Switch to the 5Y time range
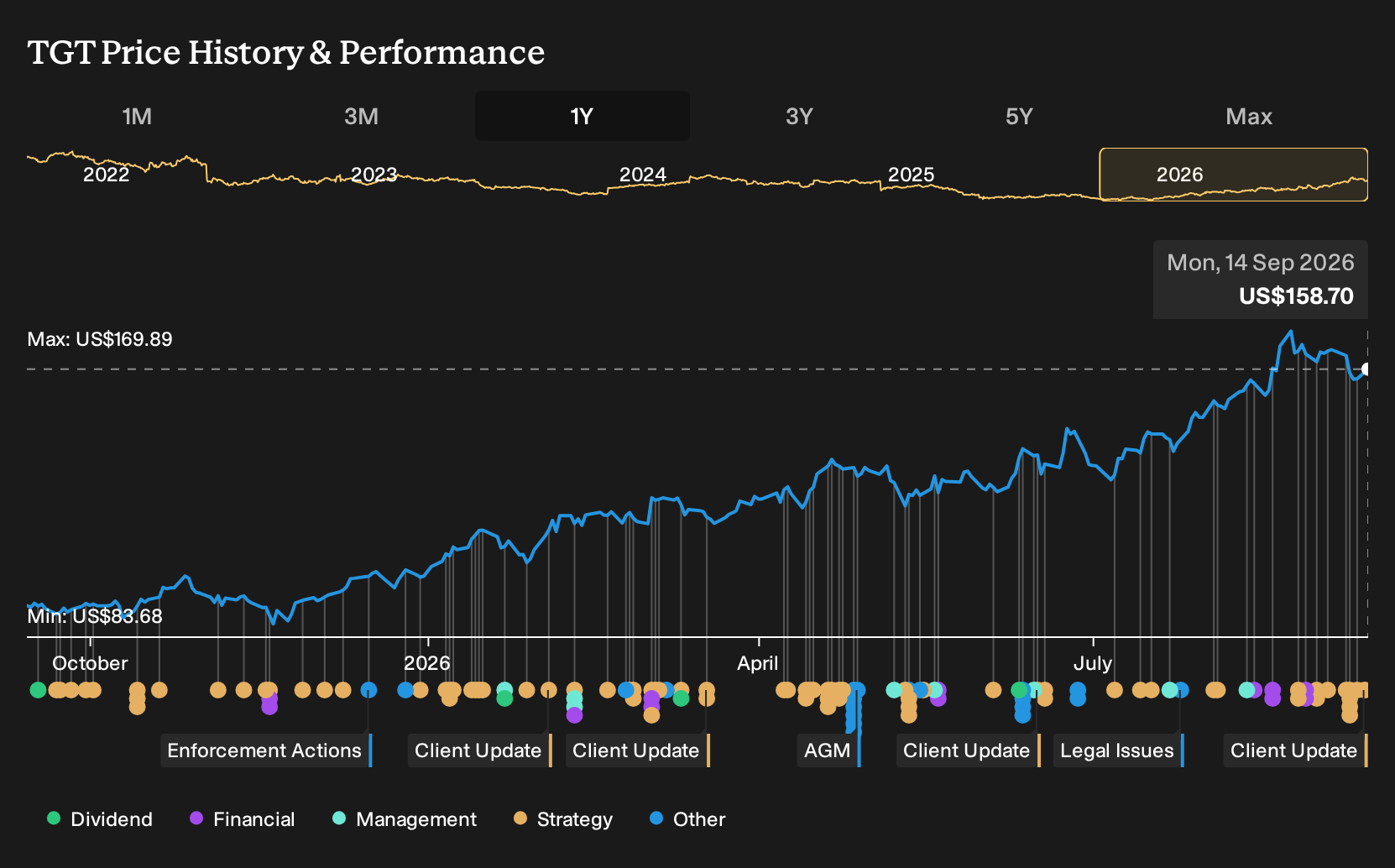The width and height of the screenshot is (1395, 868). (1019, 117)
